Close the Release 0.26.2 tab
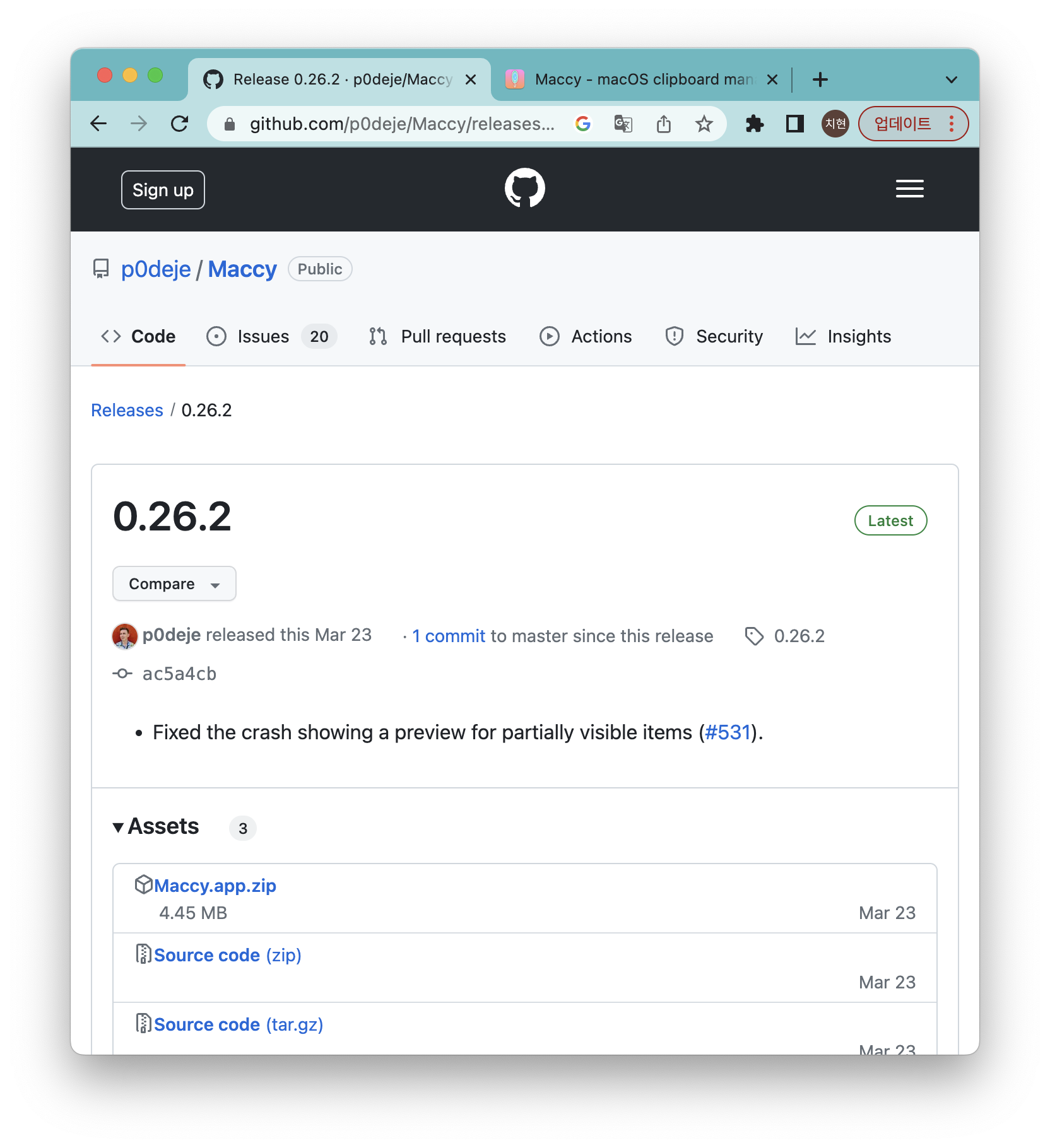Image resolution: width=1050 pixels, height=1148 pixels. point(471,79)
